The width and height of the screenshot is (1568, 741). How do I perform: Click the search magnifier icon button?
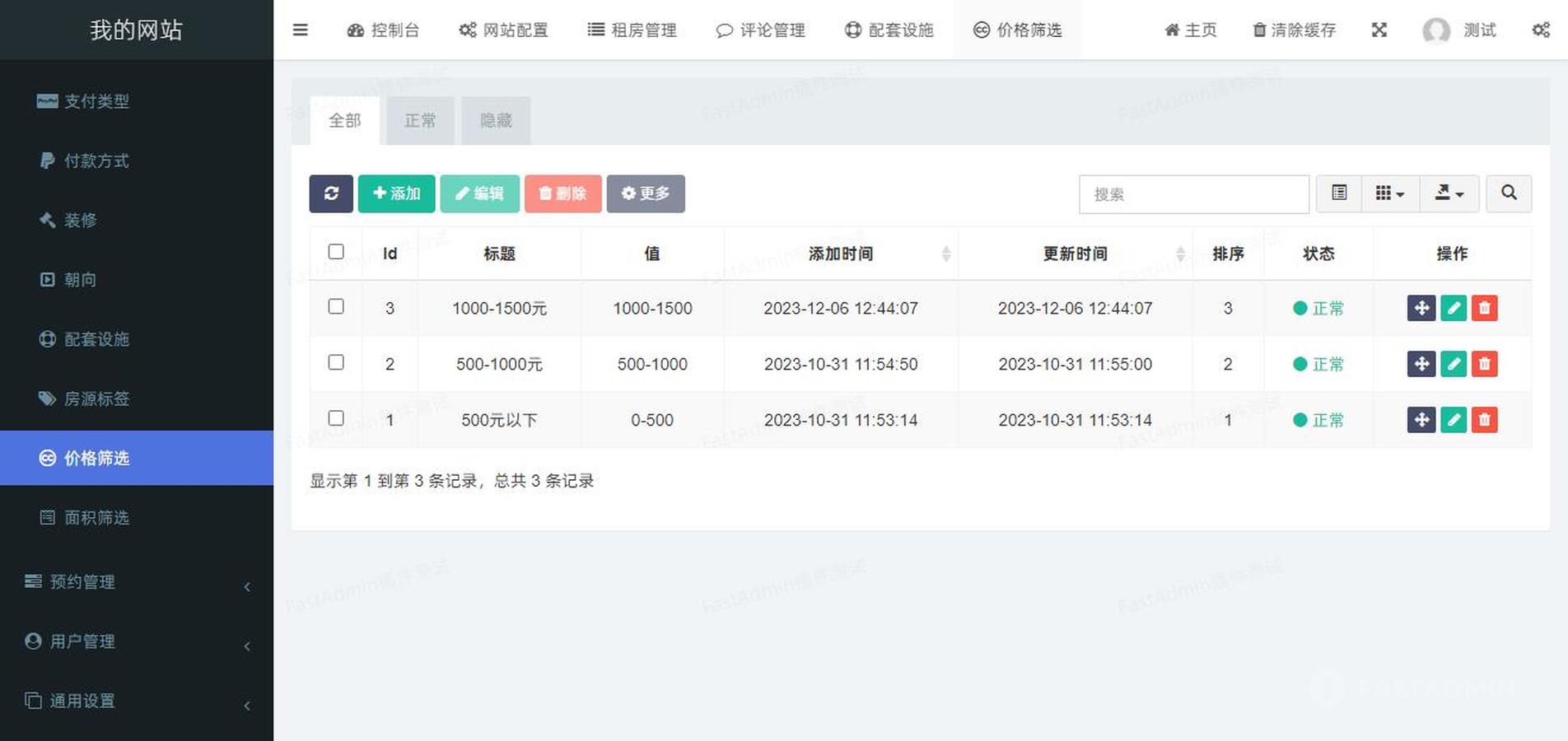pos(1508,193)
